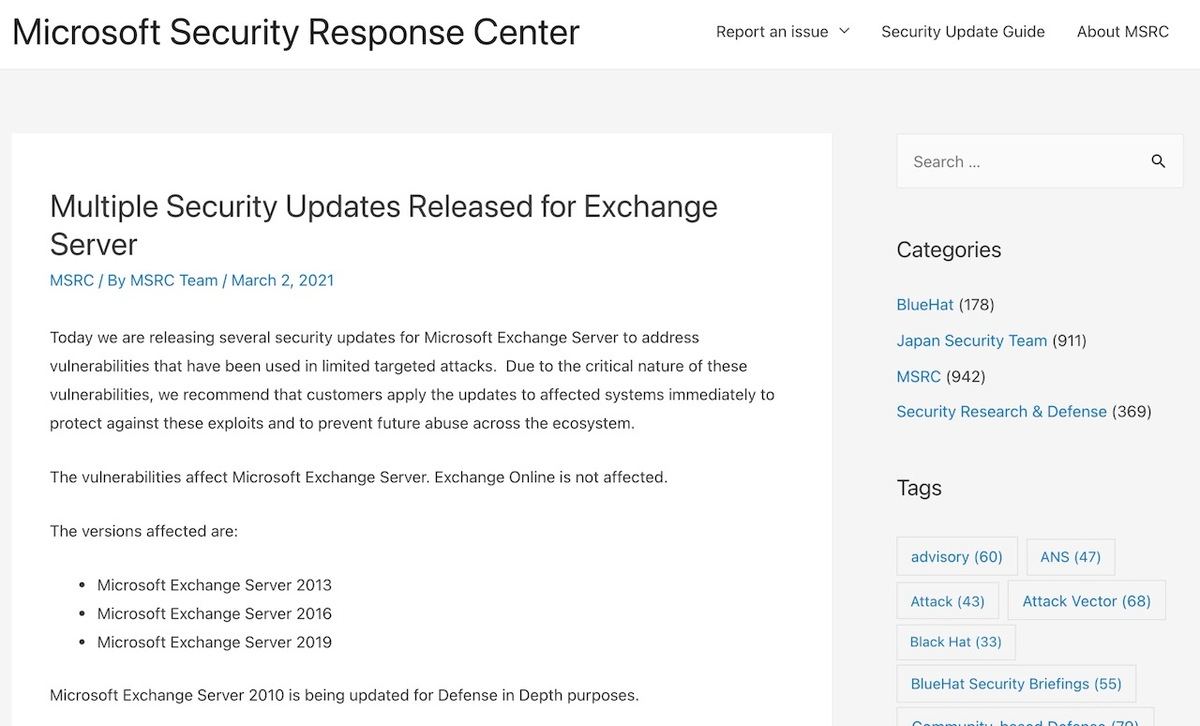Image resolution: width=1200 pixels, height=726 pixels.
Task: Click the Microsoft Security Response Center title
Action: pyautogui.click(x=296, y=32)
